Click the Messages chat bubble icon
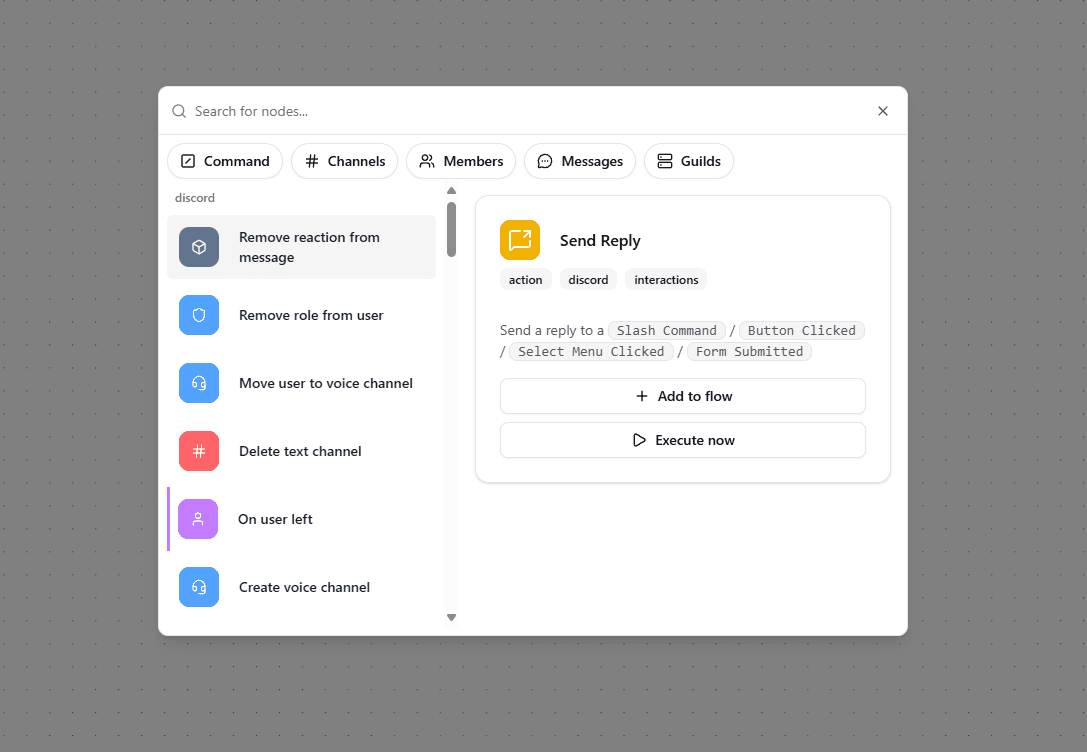Image resolution: width=1087 pixels, height=752 pixels. [x=545, y=161]
